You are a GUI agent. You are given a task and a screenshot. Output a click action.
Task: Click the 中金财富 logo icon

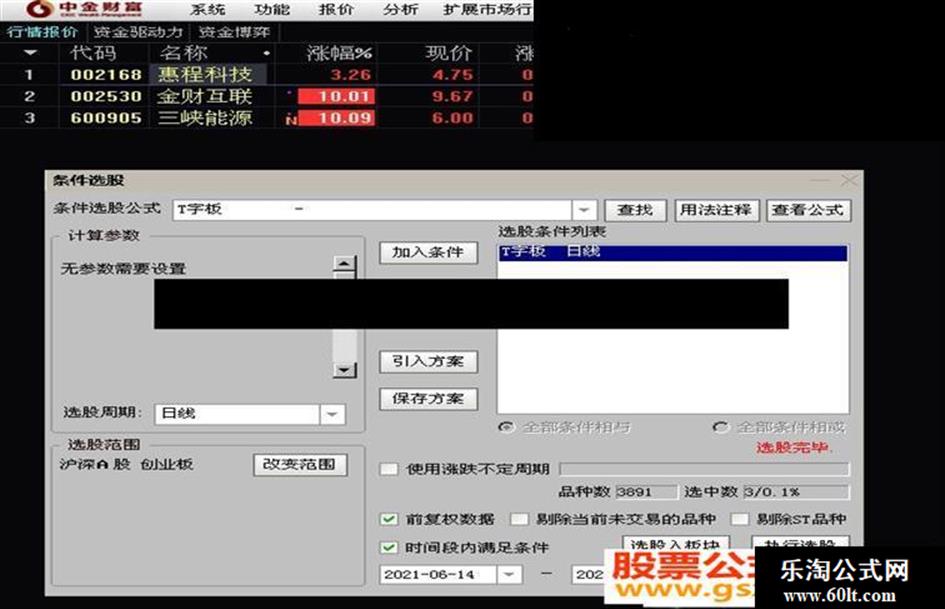(39, 9)
